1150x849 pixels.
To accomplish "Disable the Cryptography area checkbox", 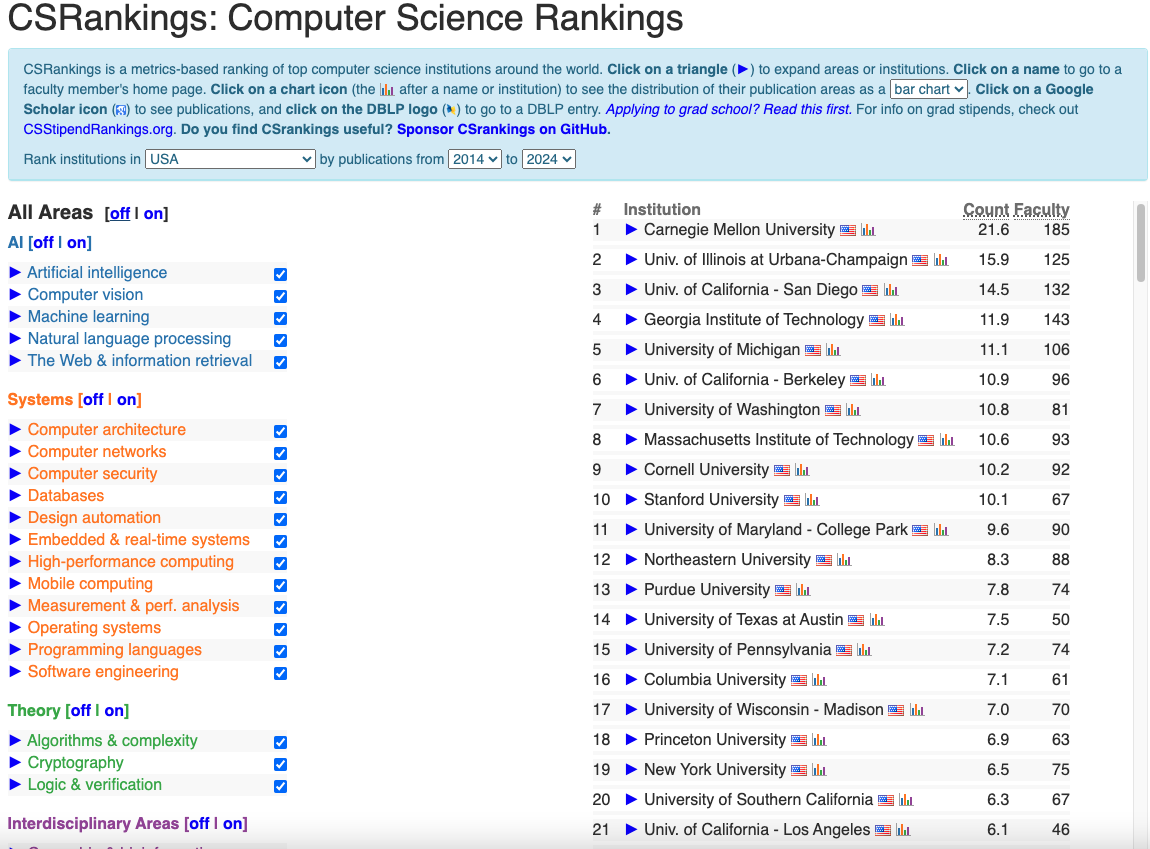I will point(280,764).
